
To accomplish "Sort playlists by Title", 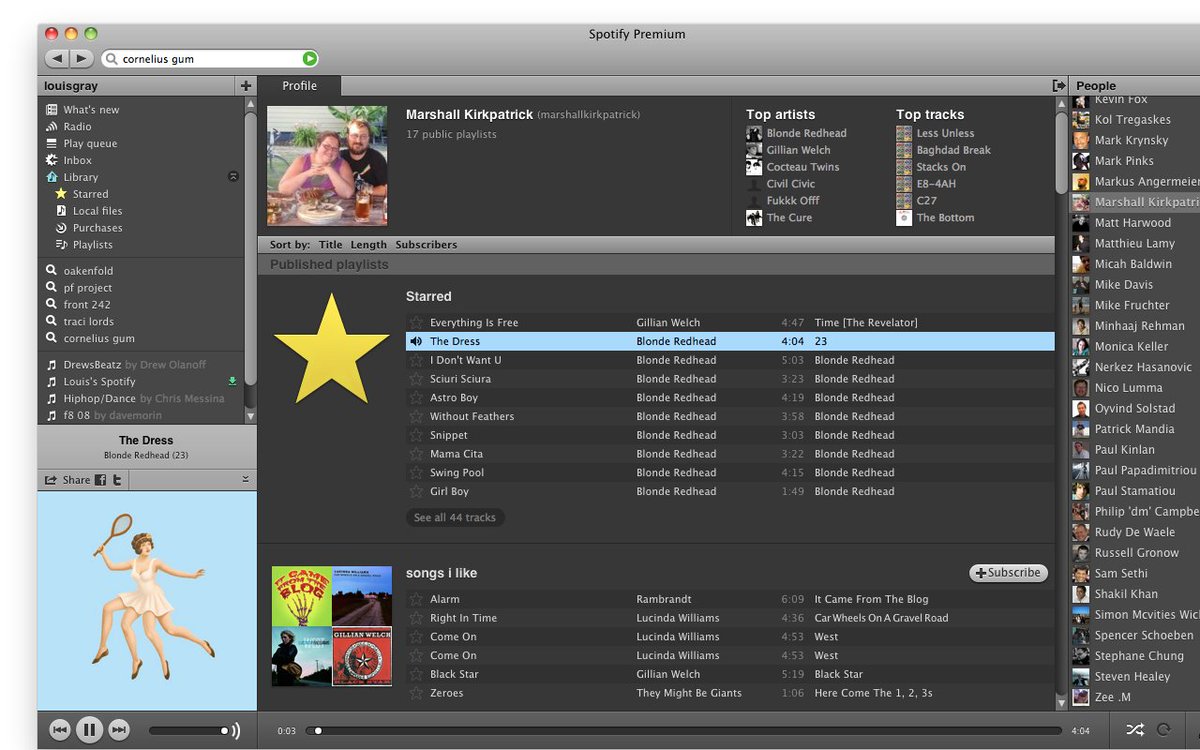I will coord(331,245).
